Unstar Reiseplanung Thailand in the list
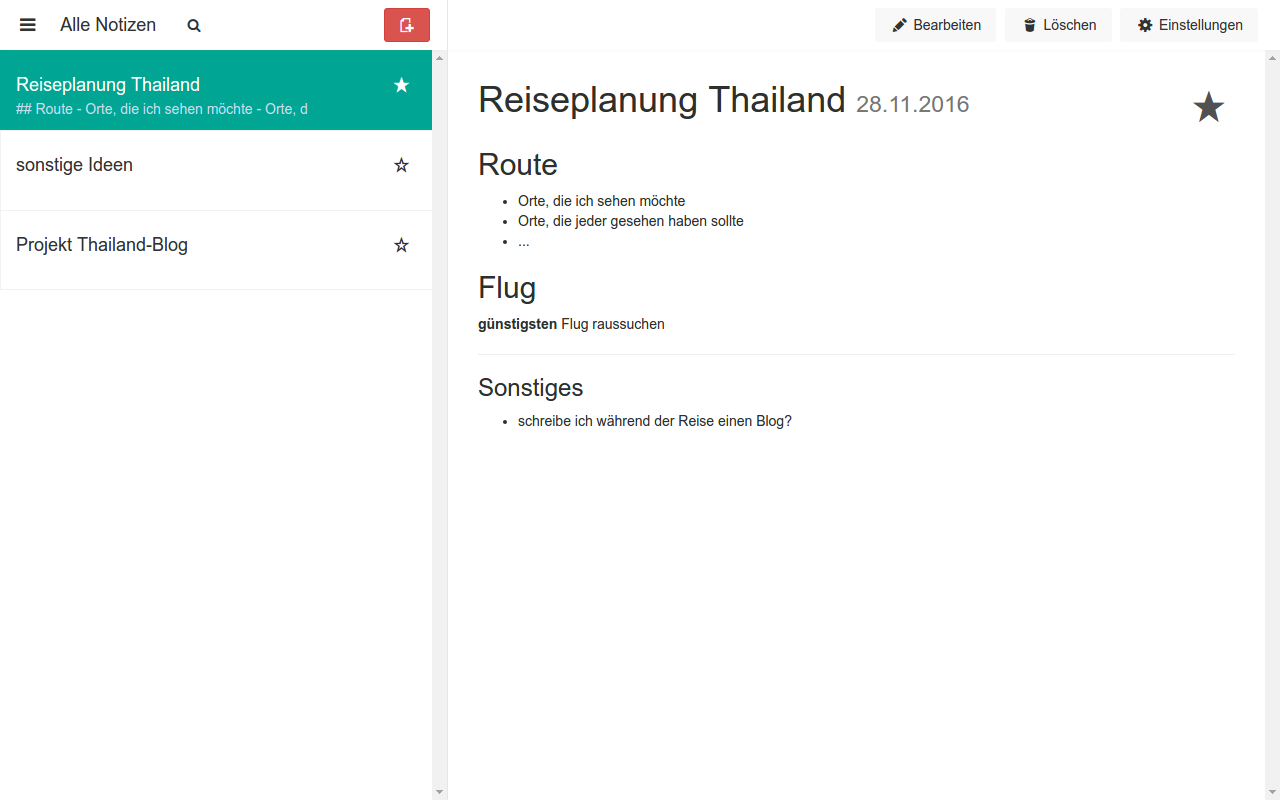Screen dimensions: 1280x800 click(x=402, y=85)
